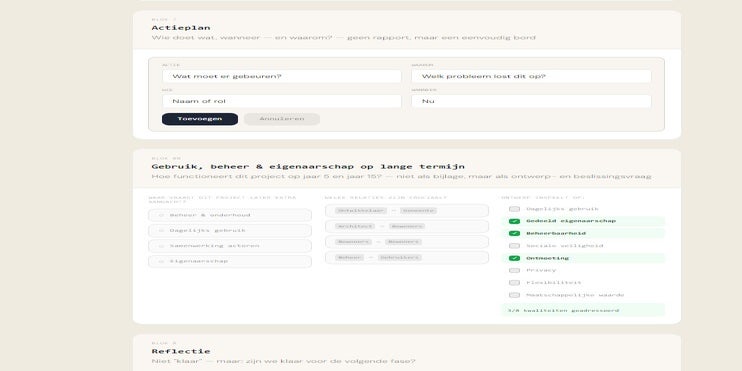742x371 pixels.
Task: Click the Toevoegen button
Action: [x=200, y=119]
